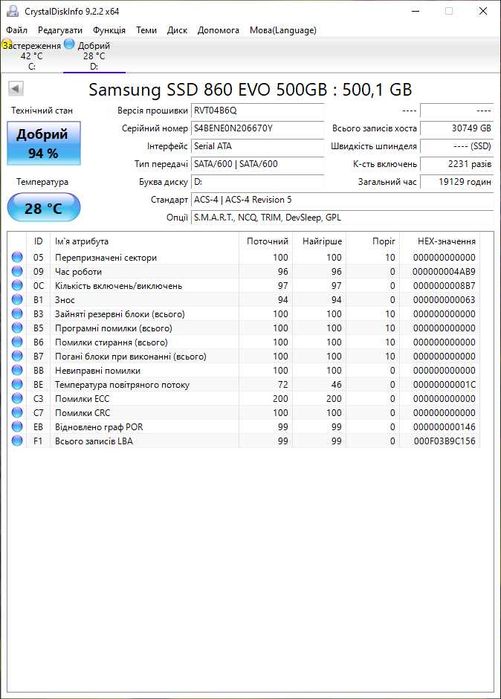This screenshot has width=501, height=699.
Task: Click status orb for attribute EB
Action: click(x=17, y=427)
